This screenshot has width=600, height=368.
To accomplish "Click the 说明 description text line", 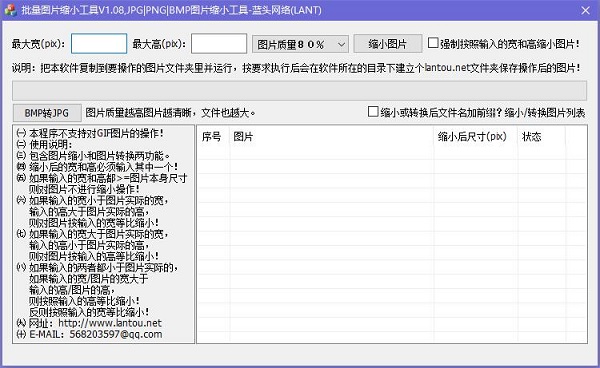I will pos(296,68).
